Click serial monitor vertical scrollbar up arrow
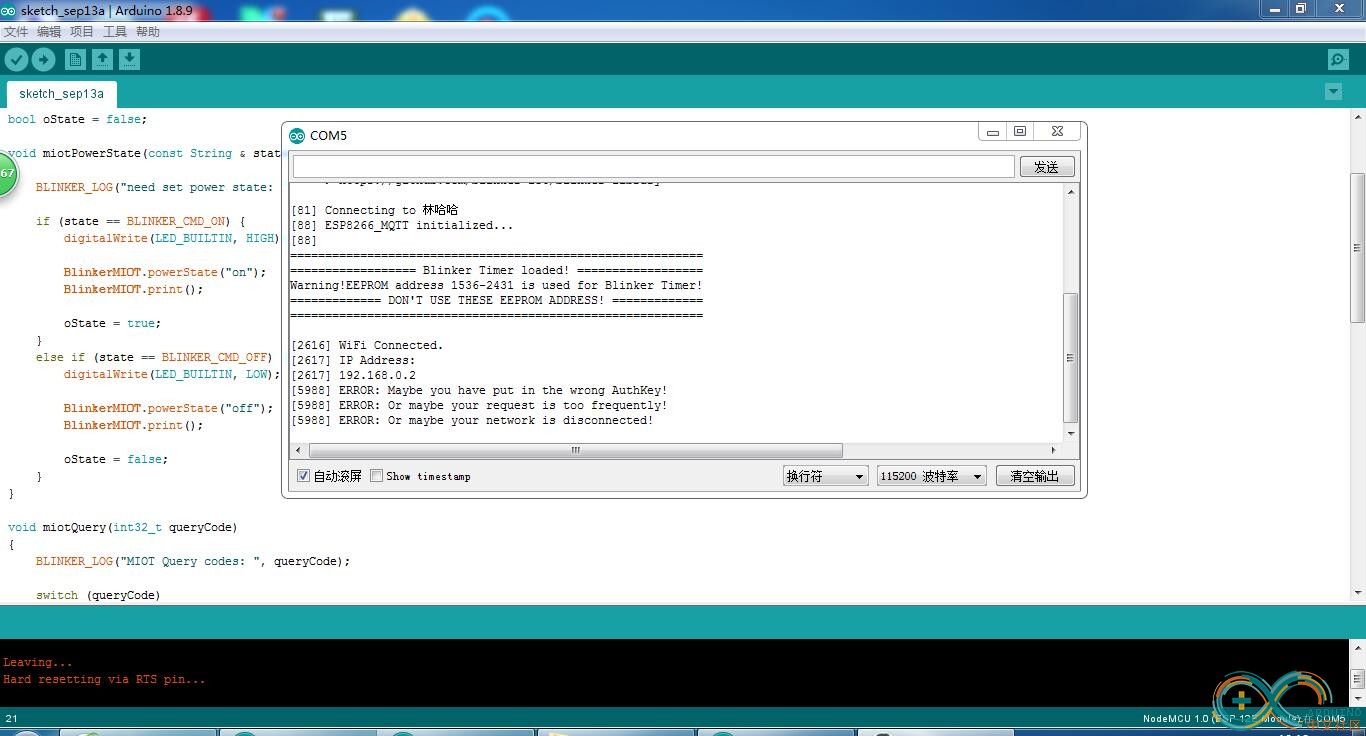Screen dimensions: 1366x736 coord(1071,191)
